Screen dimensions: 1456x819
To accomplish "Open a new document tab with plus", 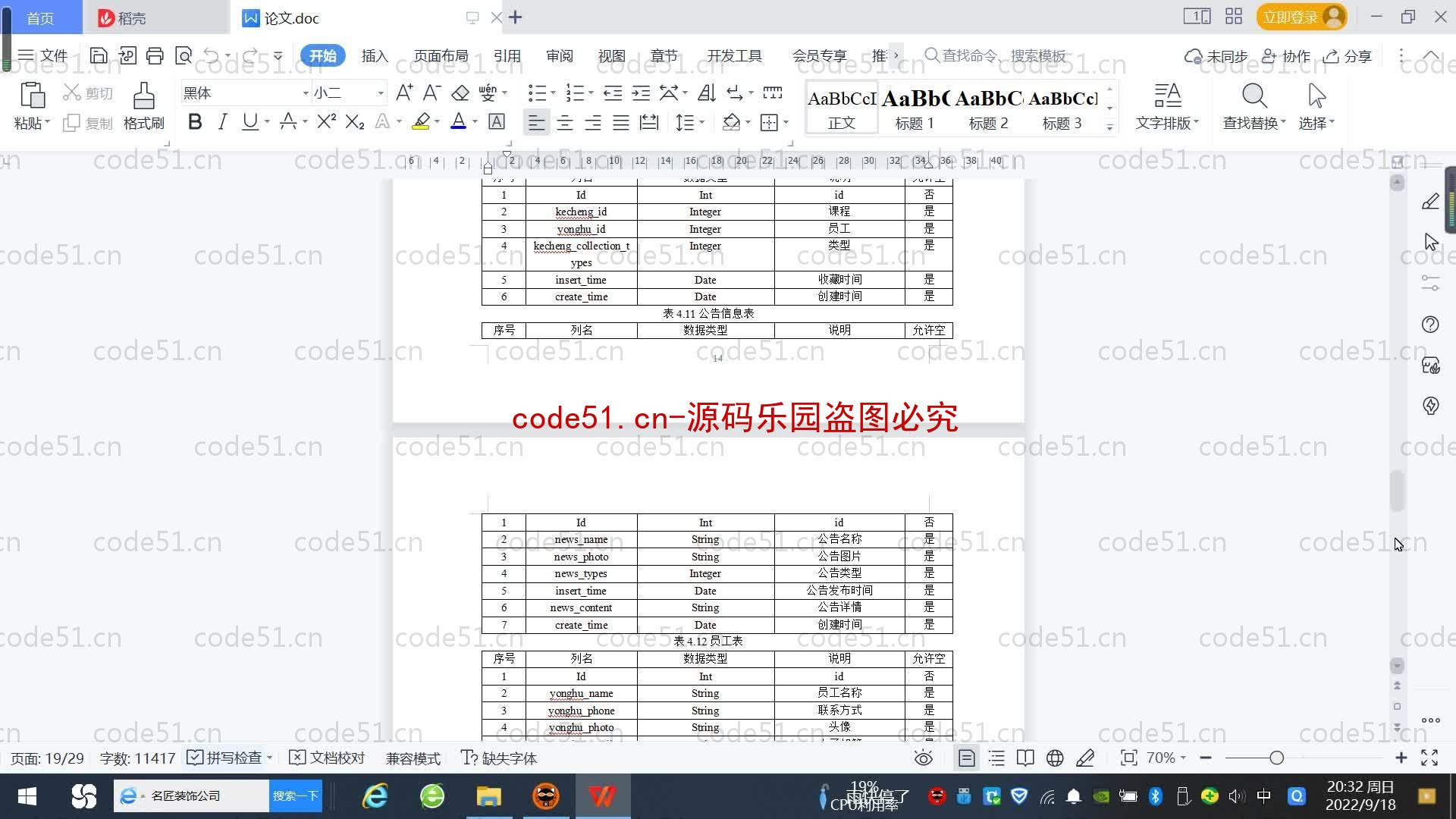I will coord(515,17).
